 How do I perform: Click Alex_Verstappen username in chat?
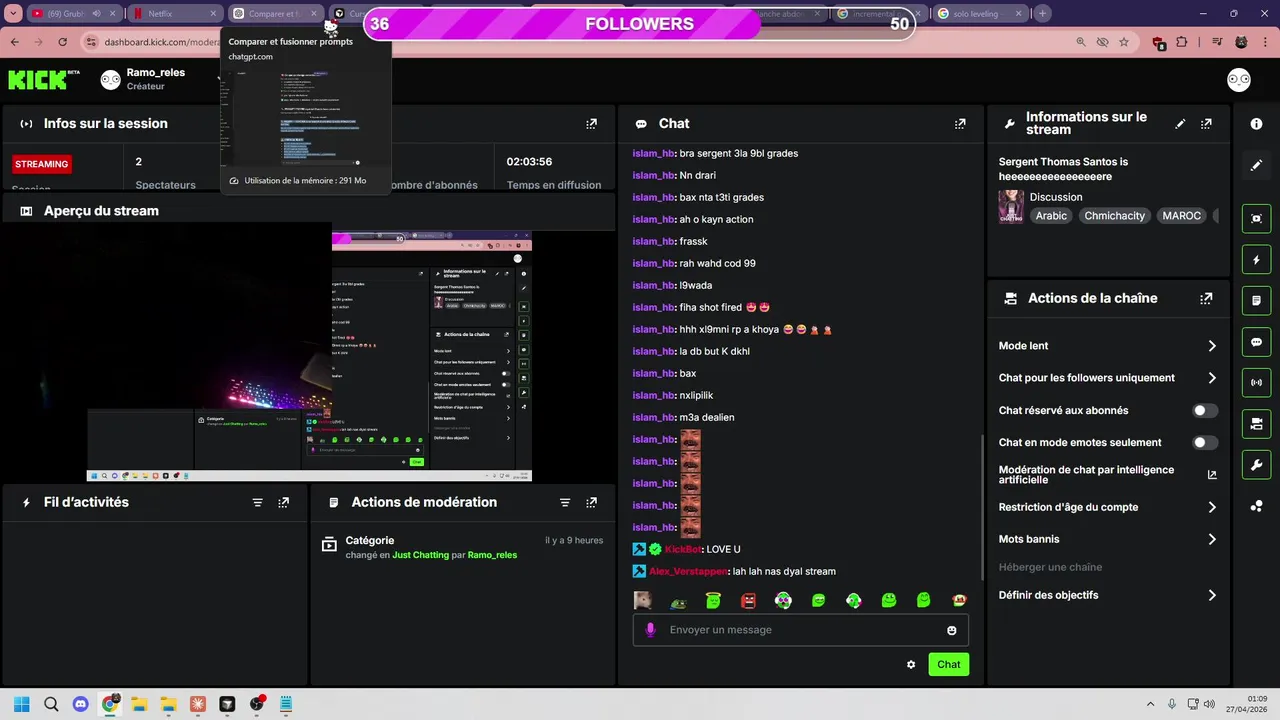pyautogui.click(x=689, y=571)
